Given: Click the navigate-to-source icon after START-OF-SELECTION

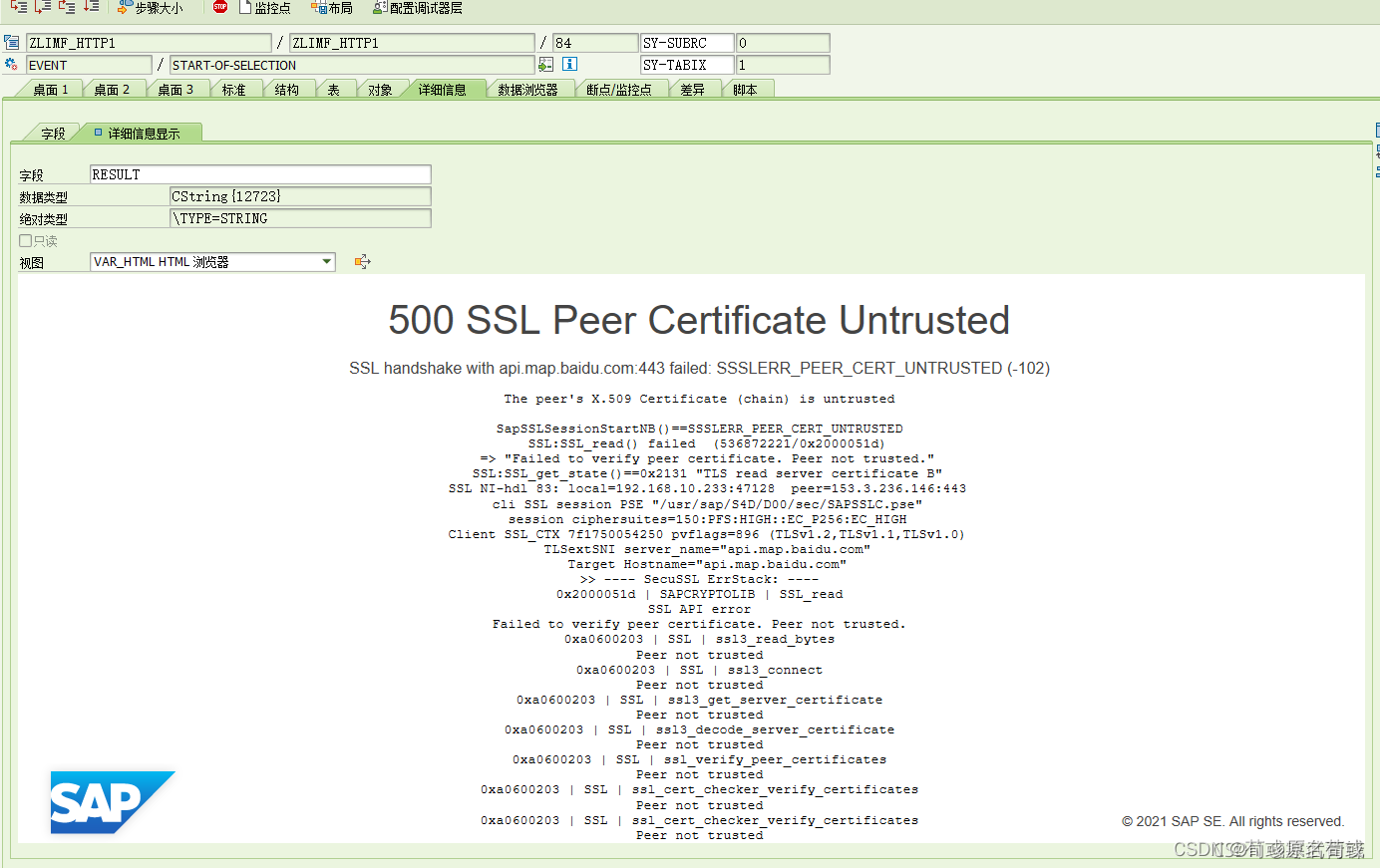Looking at the screenshot, I should [x=546, y=65].
